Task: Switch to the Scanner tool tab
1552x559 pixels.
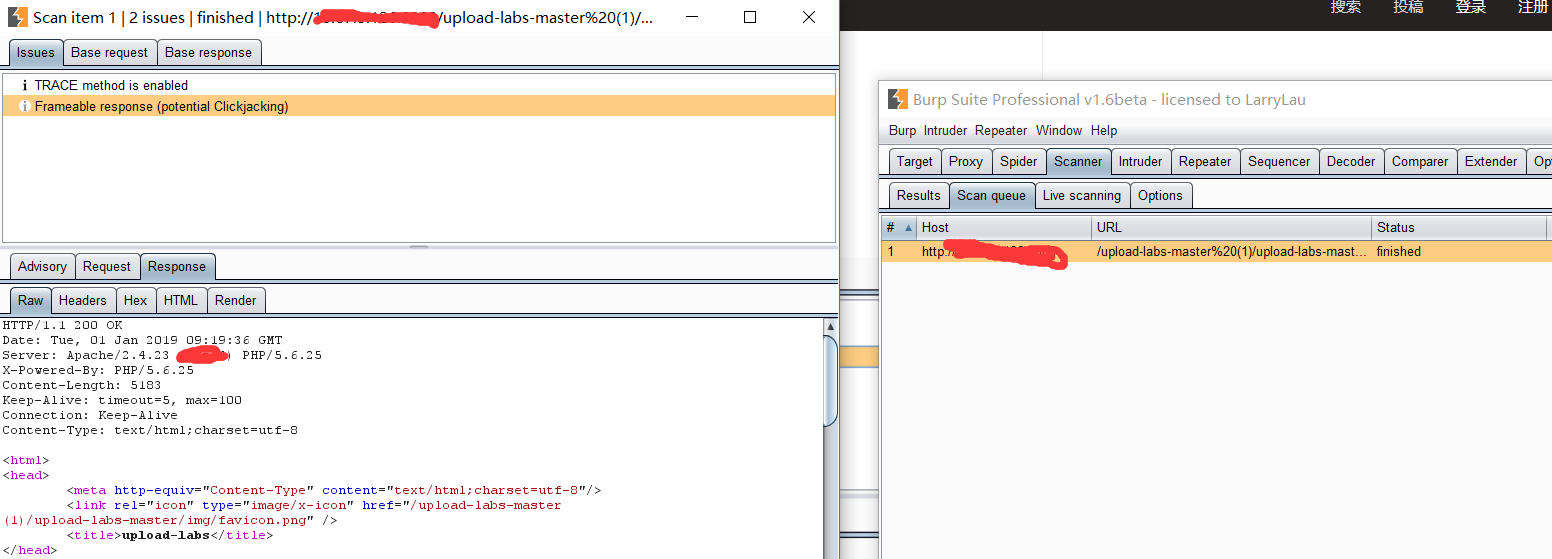Action: click(x=1078, y=161)
